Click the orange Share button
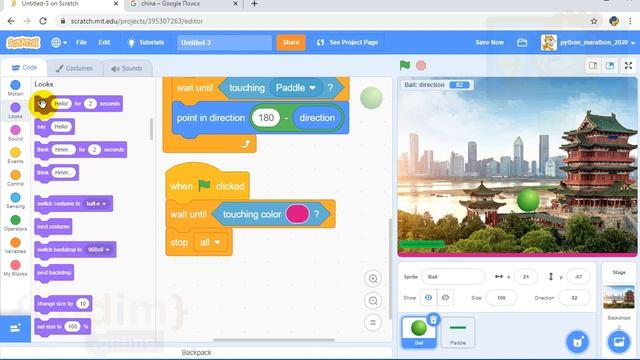This screenshot has height=360, width=640. point(291,42)
